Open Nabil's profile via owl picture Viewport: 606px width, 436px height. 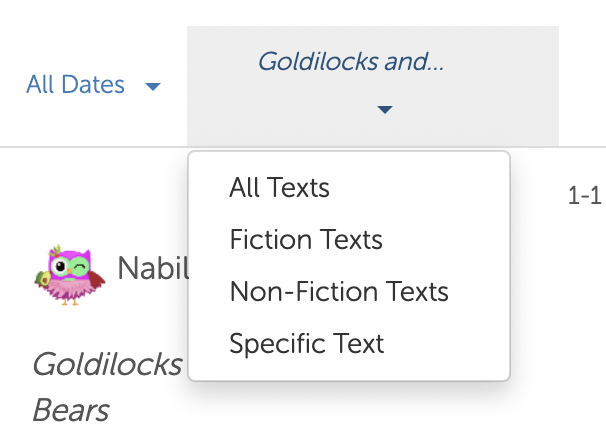pyautogui.click(x=70, y=275)
